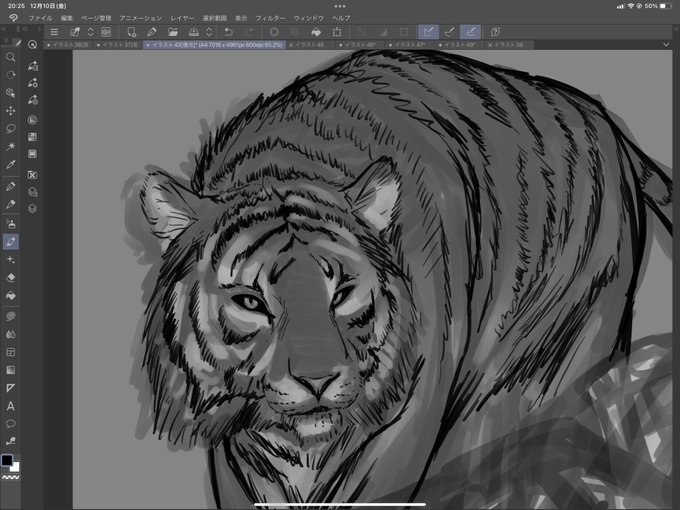Switch to the イラスト47 canvas tab
Screen dimensions: 680x510
coord(409,45)
